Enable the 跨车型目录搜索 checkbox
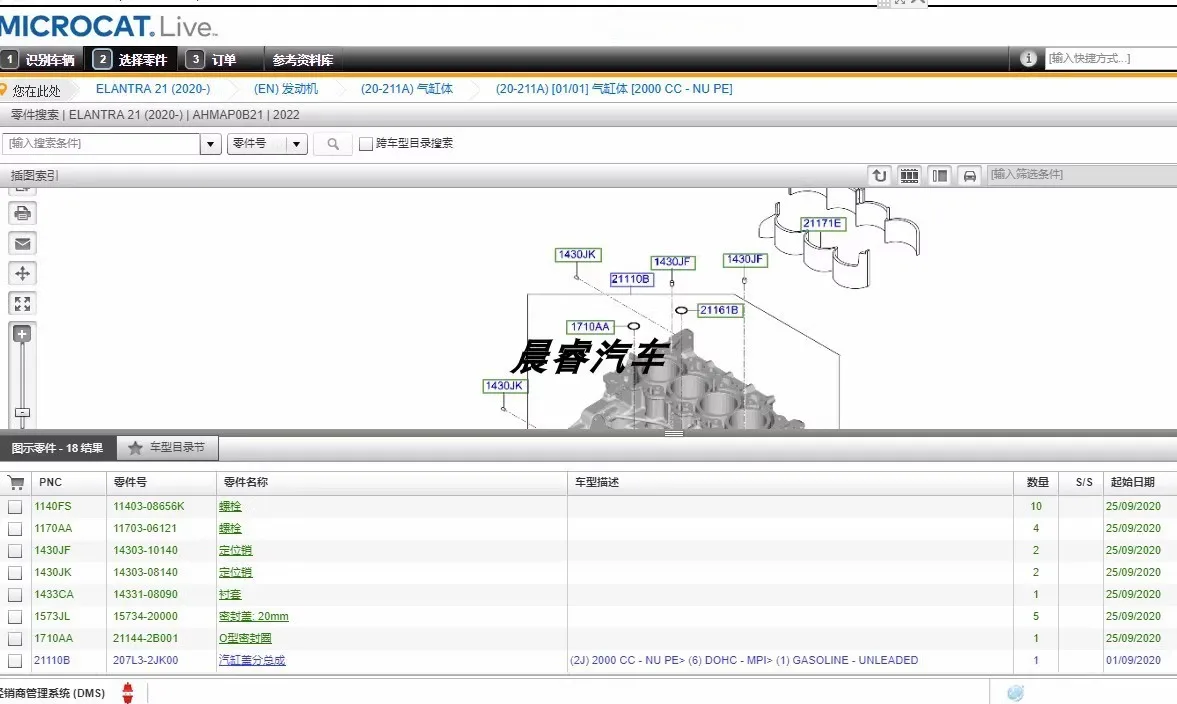The width and height of the screenshot is (1177, 704). (366, 143)
